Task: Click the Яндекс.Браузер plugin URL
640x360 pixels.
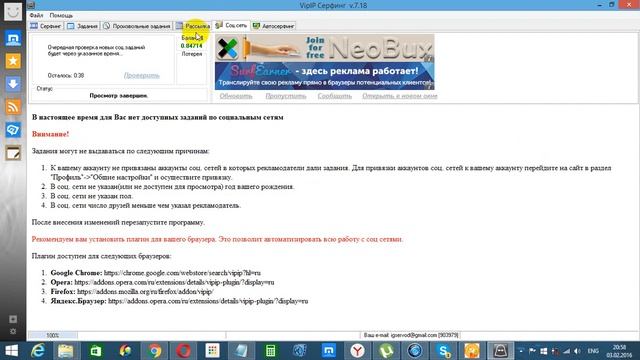Action: (x=208, y=301)
